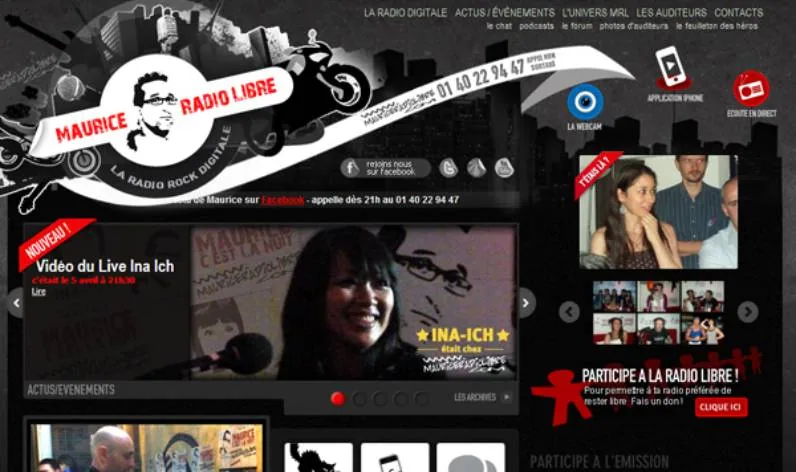Image resolution: width=796 pixels, height=472 pixels.
Task: Select the first red slide indicator dot
Action: [x=338, y=399]
